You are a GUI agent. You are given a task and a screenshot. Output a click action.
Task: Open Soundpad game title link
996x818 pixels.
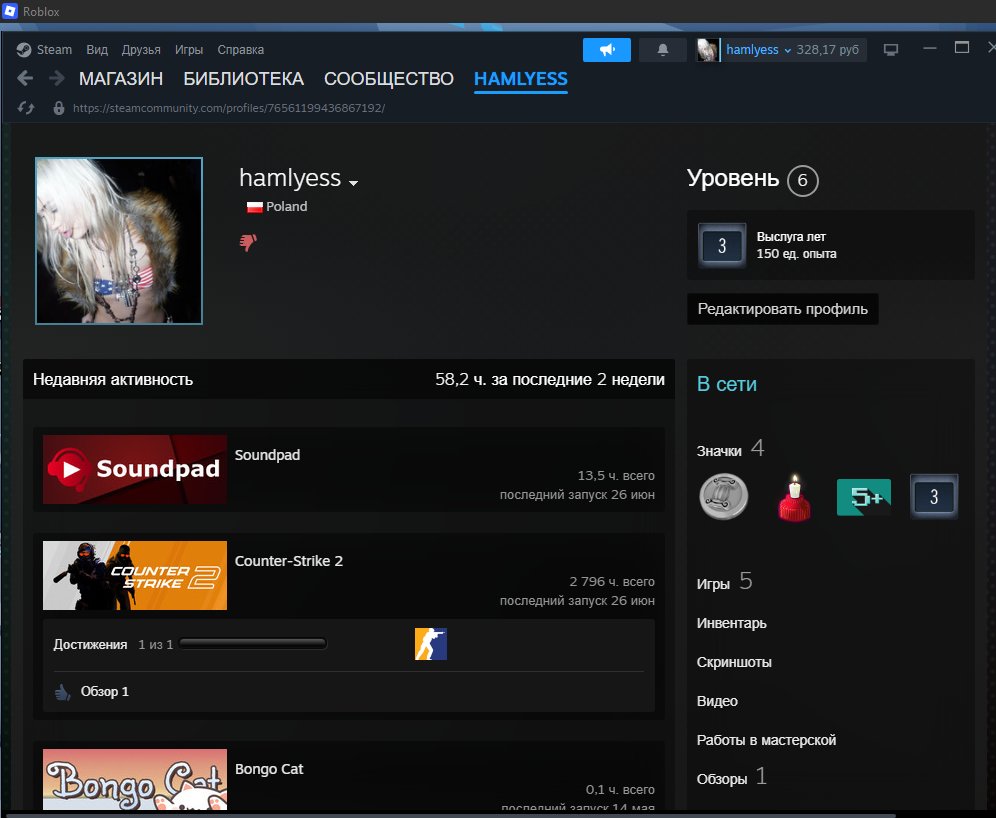[267, 455]
